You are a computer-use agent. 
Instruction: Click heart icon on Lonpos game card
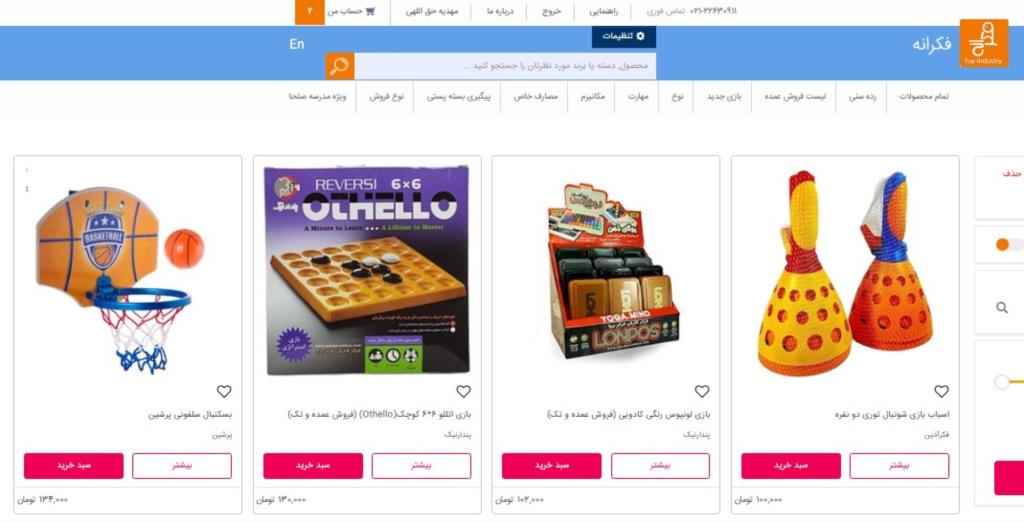tap(702, 391)
